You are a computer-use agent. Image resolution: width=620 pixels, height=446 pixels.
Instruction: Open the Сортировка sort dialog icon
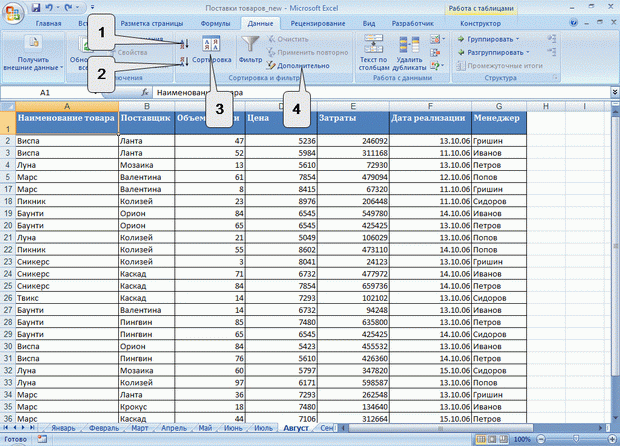coord(211,43)
